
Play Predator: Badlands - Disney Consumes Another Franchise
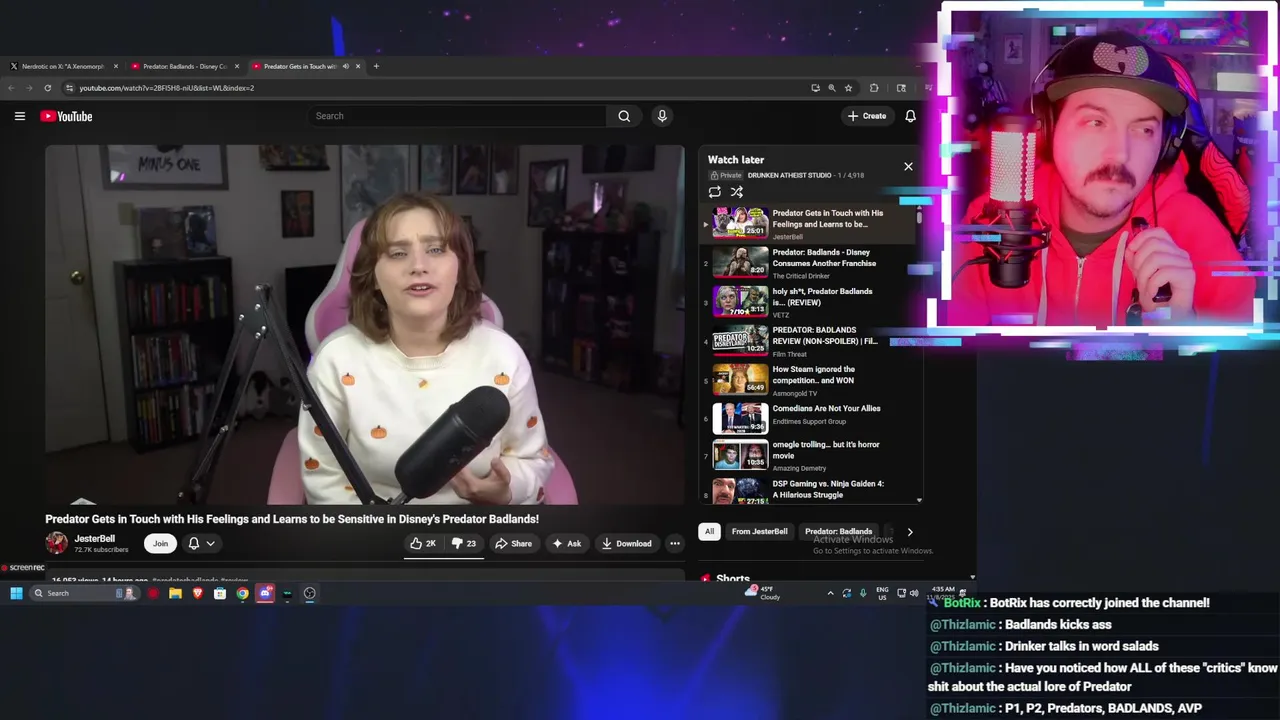tap(808, 263)
